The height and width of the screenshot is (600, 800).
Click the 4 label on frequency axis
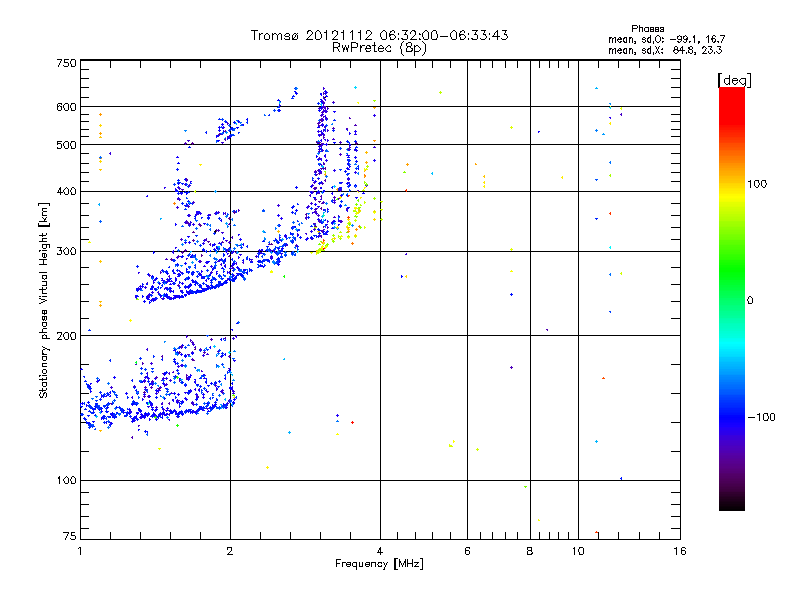380,551
